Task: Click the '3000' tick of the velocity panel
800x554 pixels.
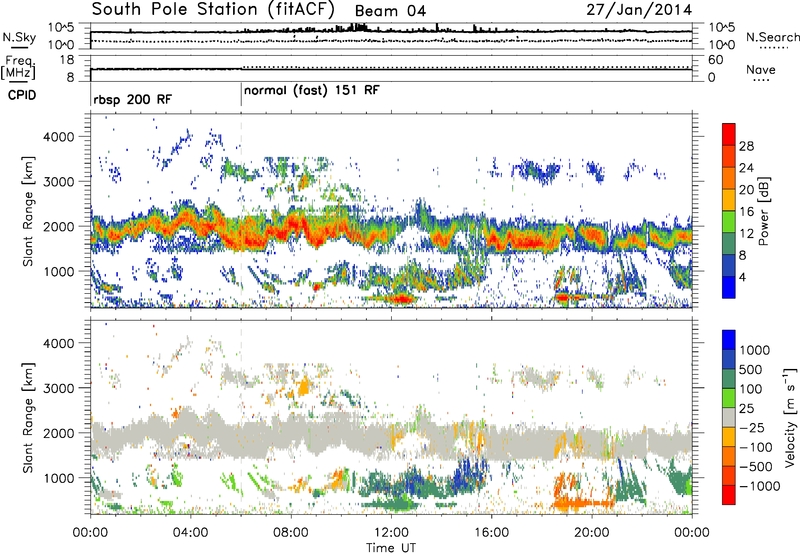Action: [x=58, y=388]
